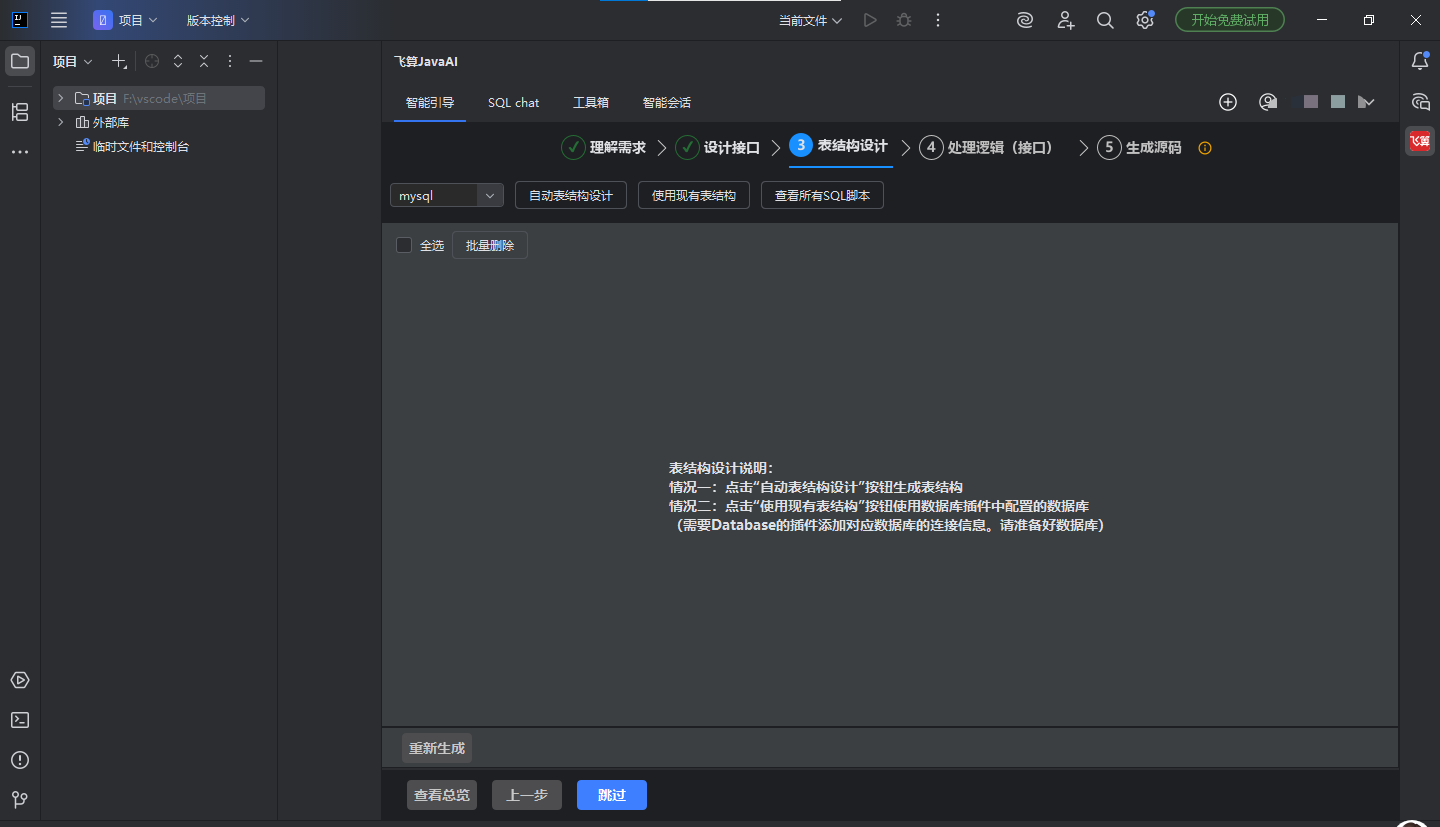Click the 查看所有SQL脚本 button
This screenshot has width=1440, height=827.
(822, 196)
